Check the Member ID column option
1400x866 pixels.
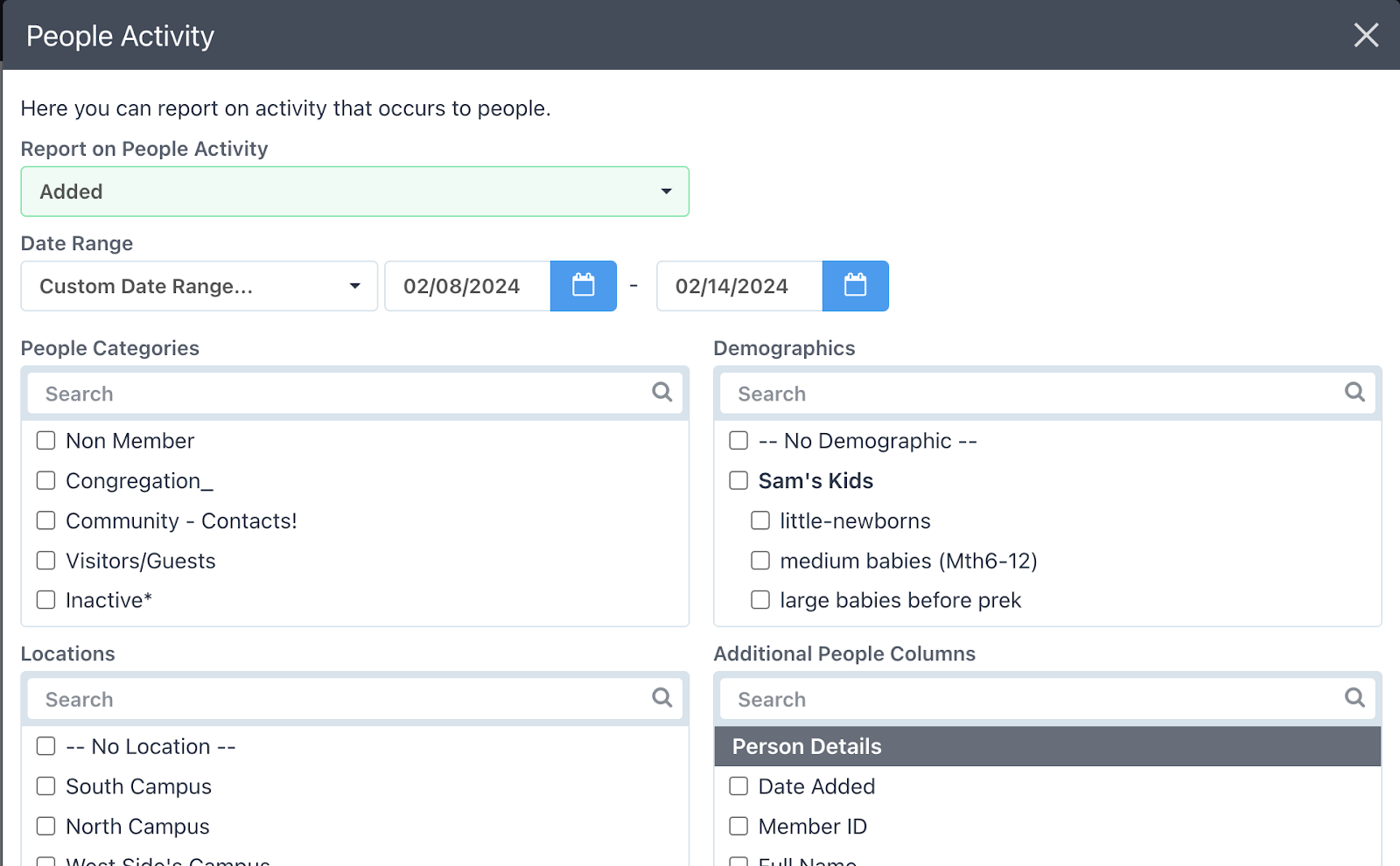pyautogui.click(x=739, y=827)
